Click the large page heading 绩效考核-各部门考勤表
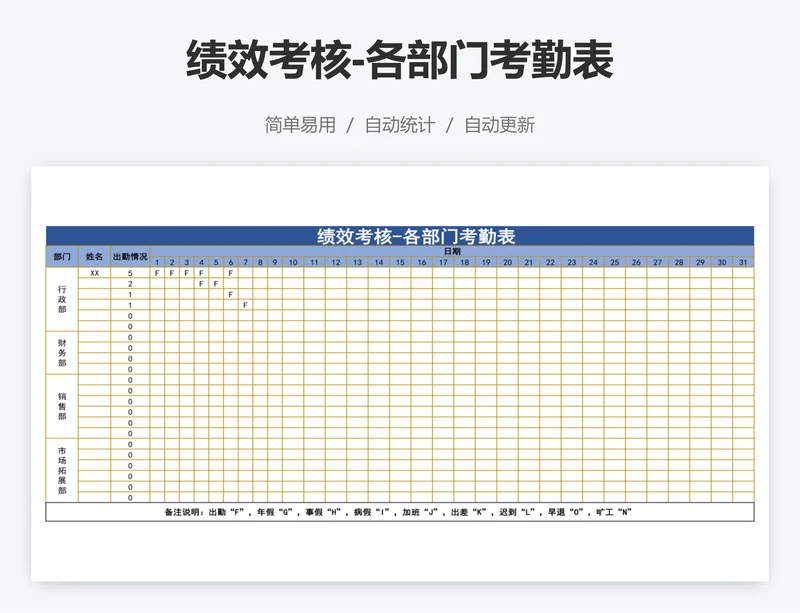Image resolution: width=800 pixels, height=613 pixels. pyautogui.click(x=400, y=62)
